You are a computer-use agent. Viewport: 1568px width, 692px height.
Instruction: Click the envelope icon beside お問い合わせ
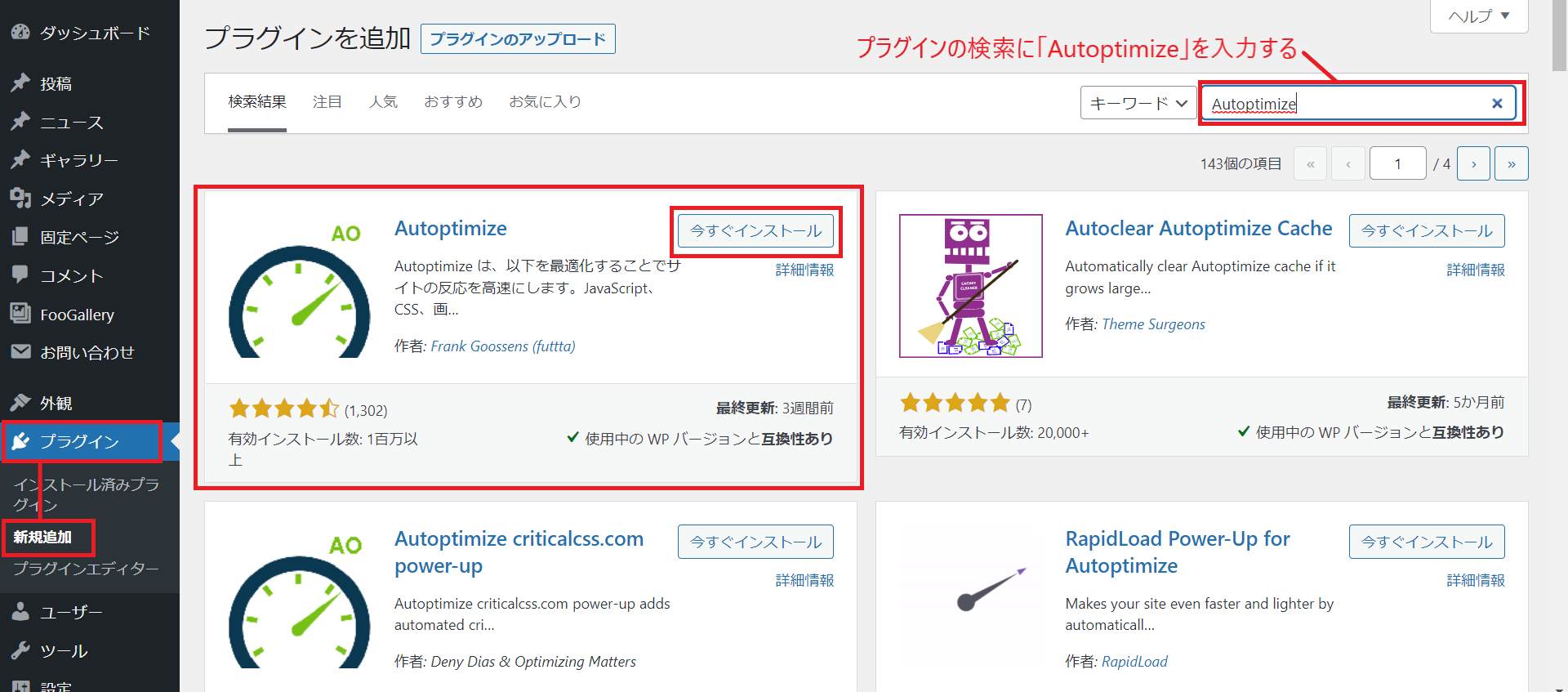point(20,352)
